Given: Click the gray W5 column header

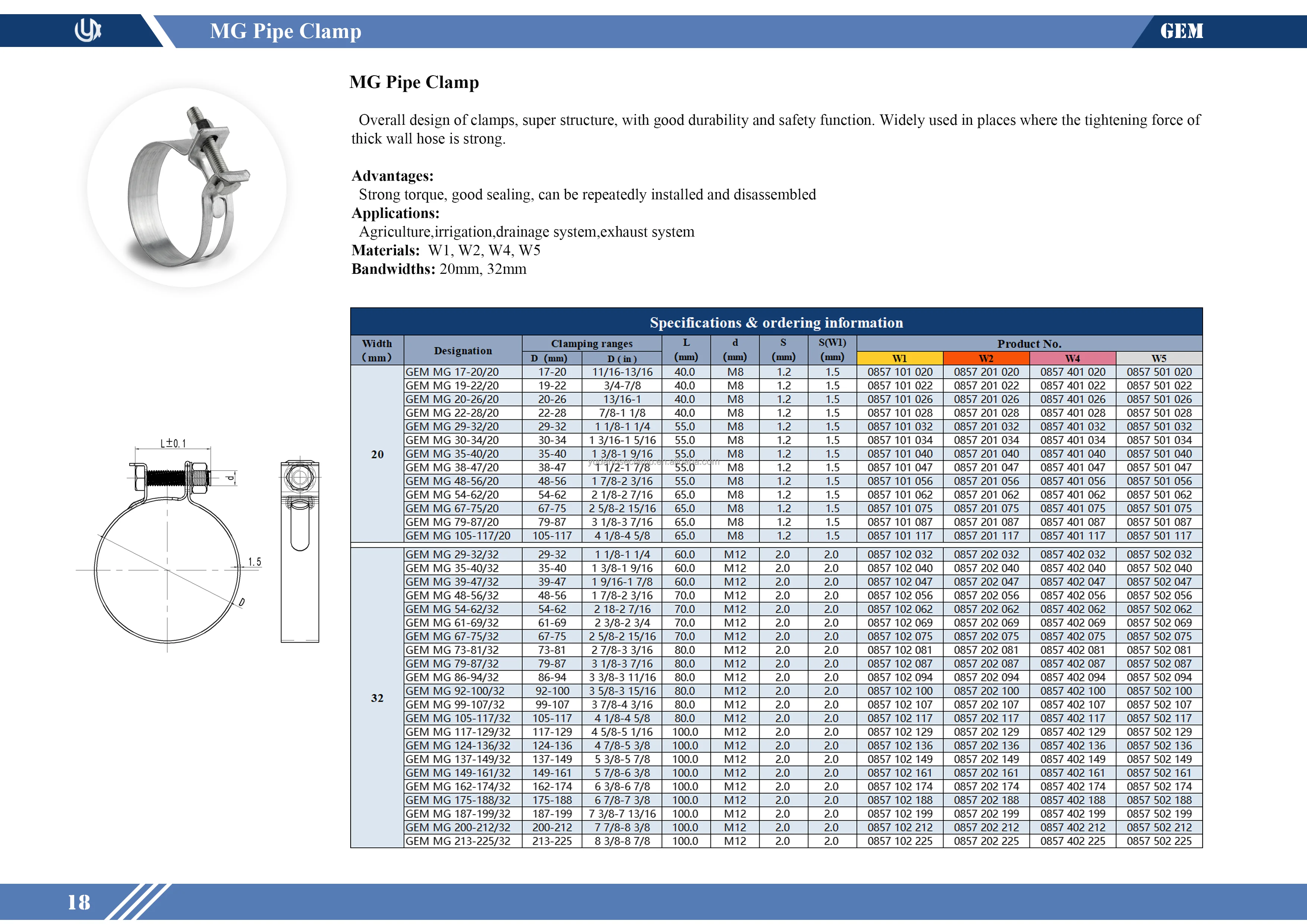Looking at the screenshot, I should pyautogui.click(x=1159, y=358).
